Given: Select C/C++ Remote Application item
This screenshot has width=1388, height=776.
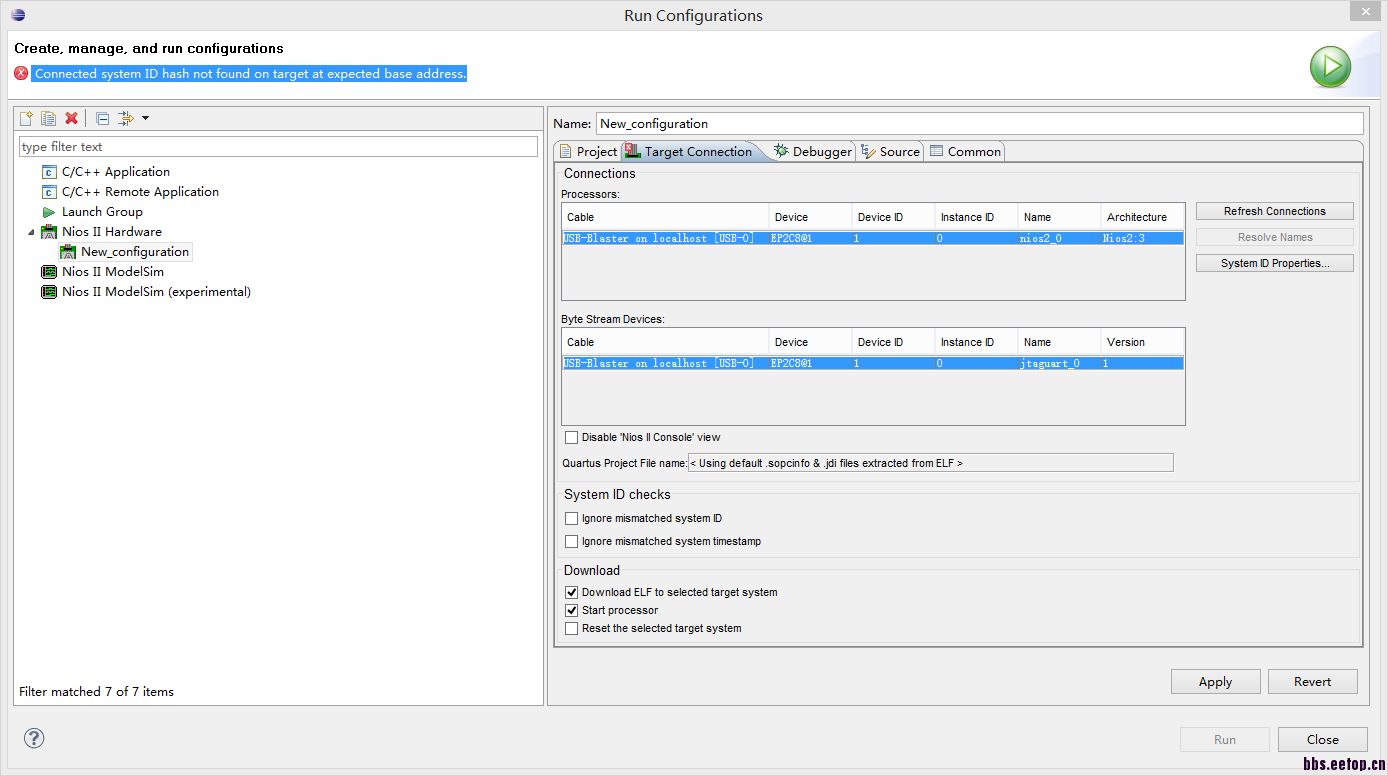Looking at the screenshot, I should pos(130,192).
